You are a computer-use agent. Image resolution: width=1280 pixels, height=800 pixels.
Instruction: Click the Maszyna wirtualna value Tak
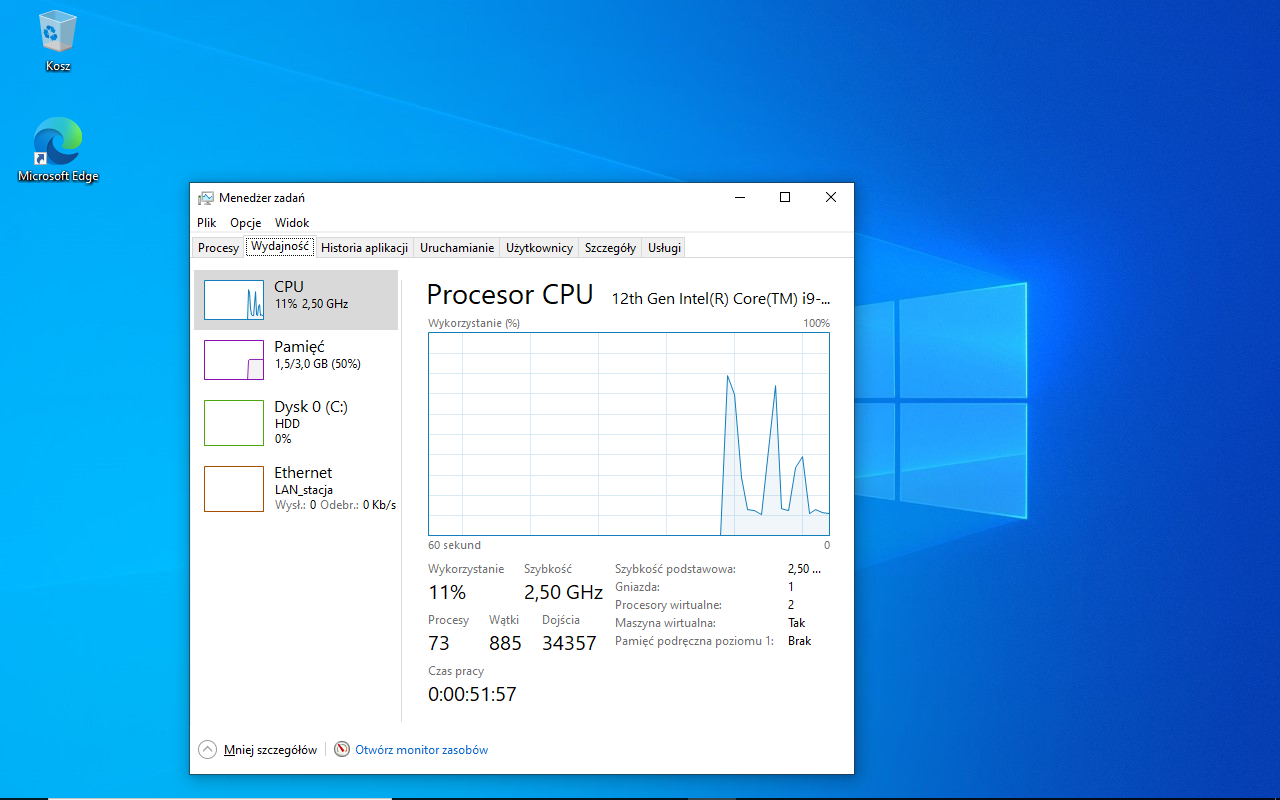click(x=796, y=623)
